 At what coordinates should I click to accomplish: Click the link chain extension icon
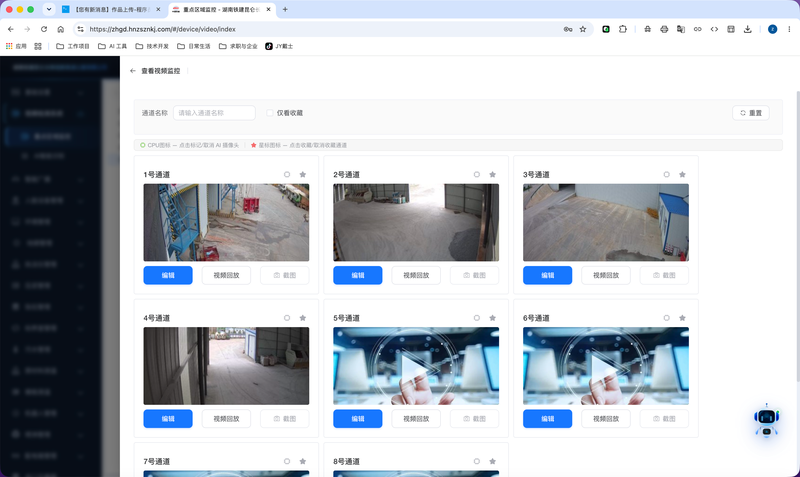(697, 29)
